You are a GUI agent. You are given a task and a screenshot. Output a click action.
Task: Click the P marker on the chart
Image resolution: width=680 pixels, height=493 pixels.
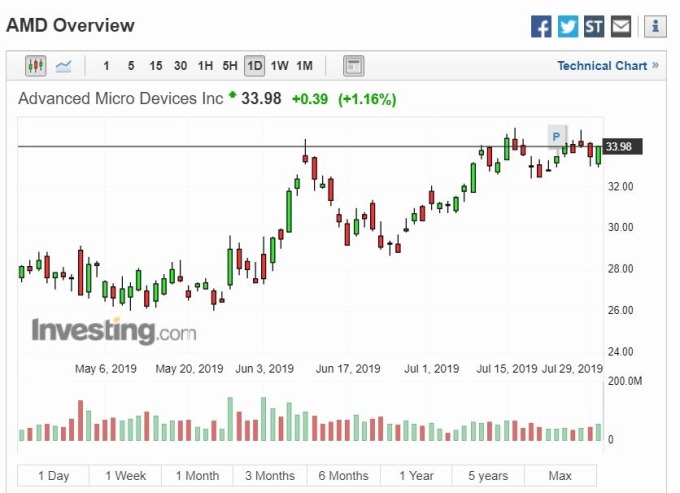point(557,137)
